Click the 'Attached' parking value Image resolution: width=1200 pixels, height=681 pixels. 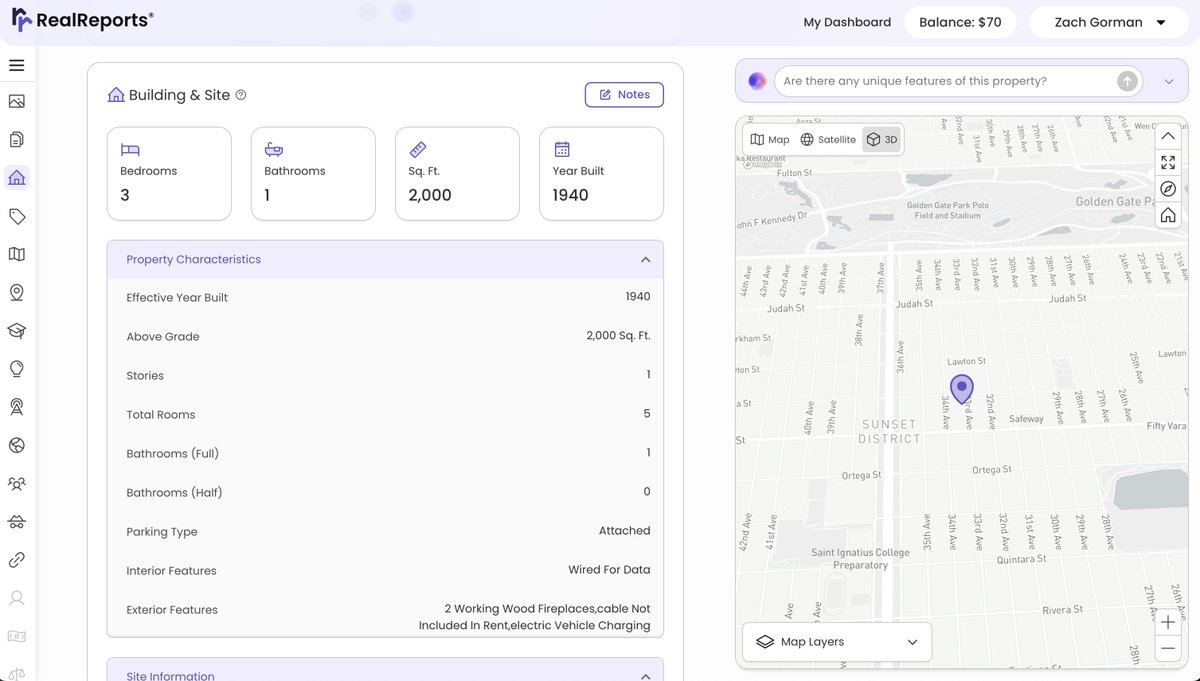[x=624, y=531]
